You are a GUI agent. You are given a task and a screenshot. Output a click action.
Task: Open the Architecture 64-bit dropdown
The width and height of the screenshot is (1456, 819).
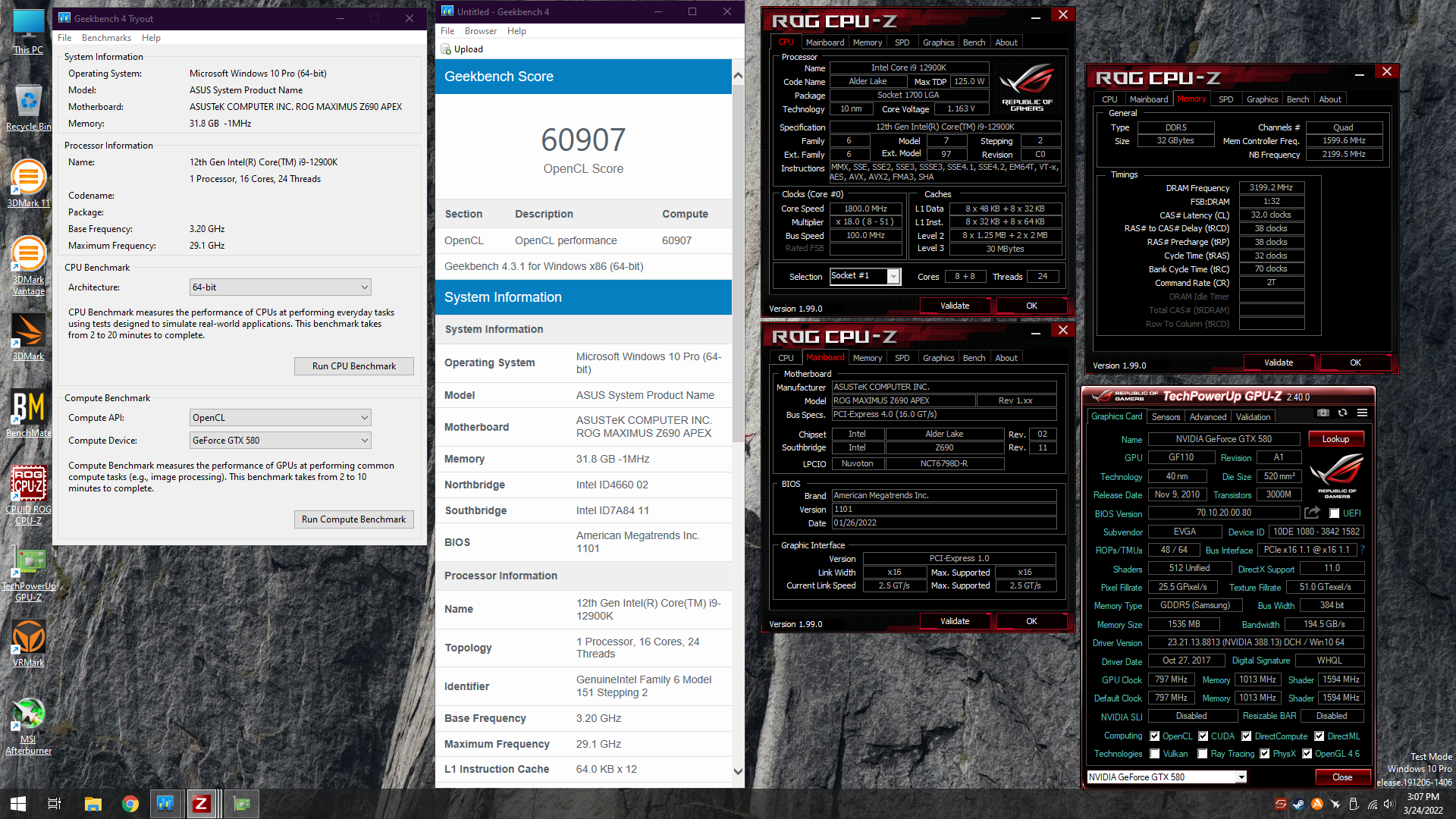click(x=280, y=287)
